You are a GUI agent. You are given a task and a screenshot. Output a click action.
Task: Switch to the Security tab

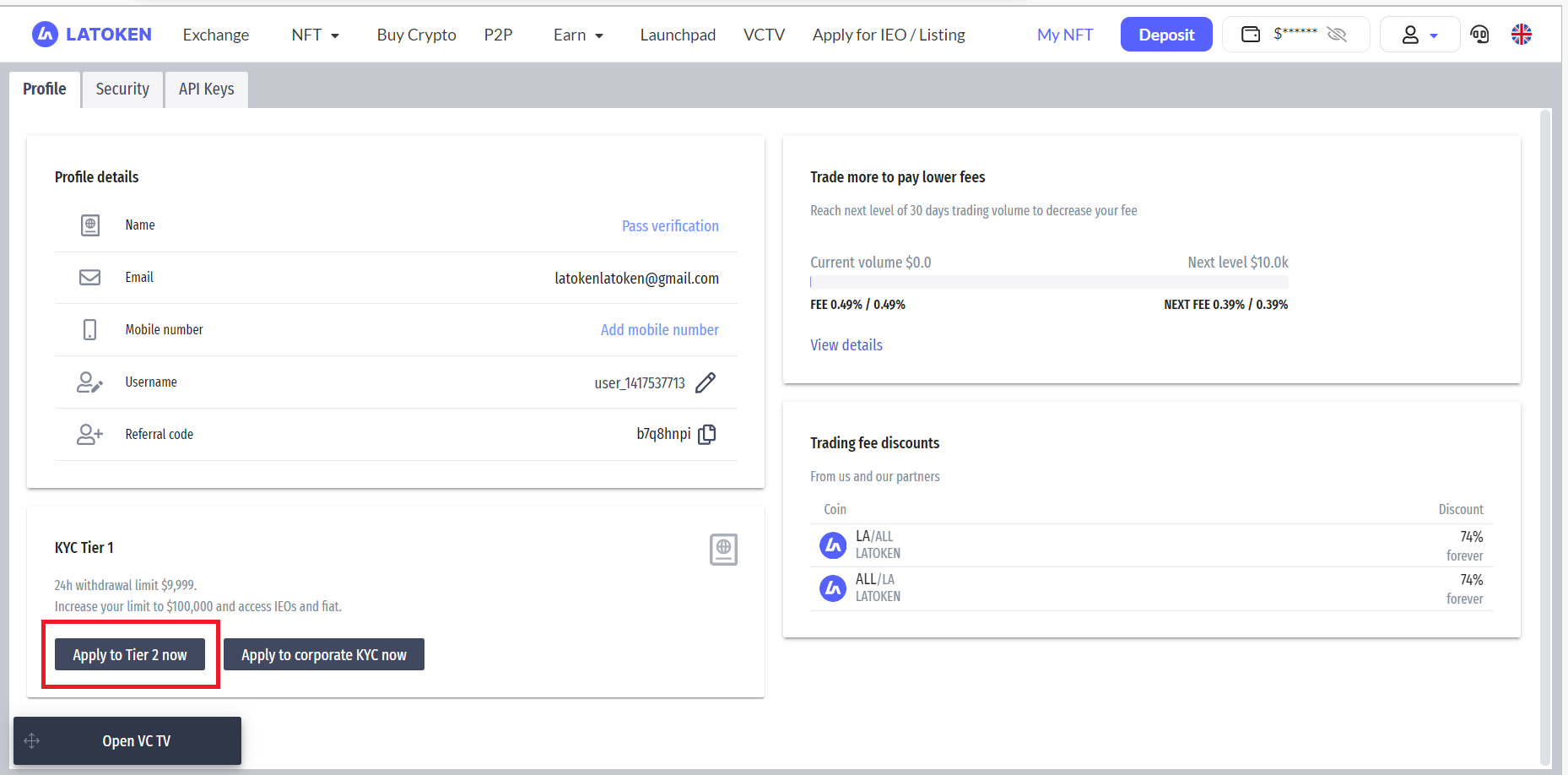122,89
